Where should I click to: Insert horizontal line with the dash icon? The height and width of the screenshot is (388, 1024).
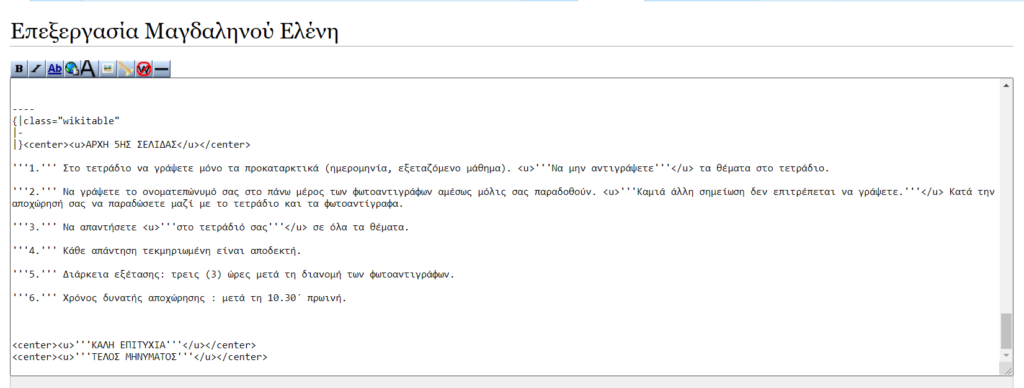(161, 69)
